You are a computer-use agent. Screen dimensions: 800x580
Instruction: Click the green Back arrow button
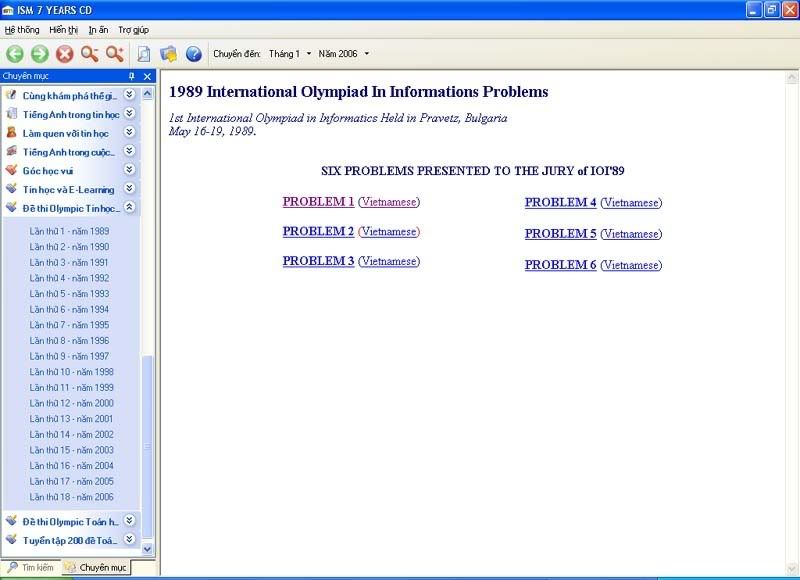tap(15, 54)
